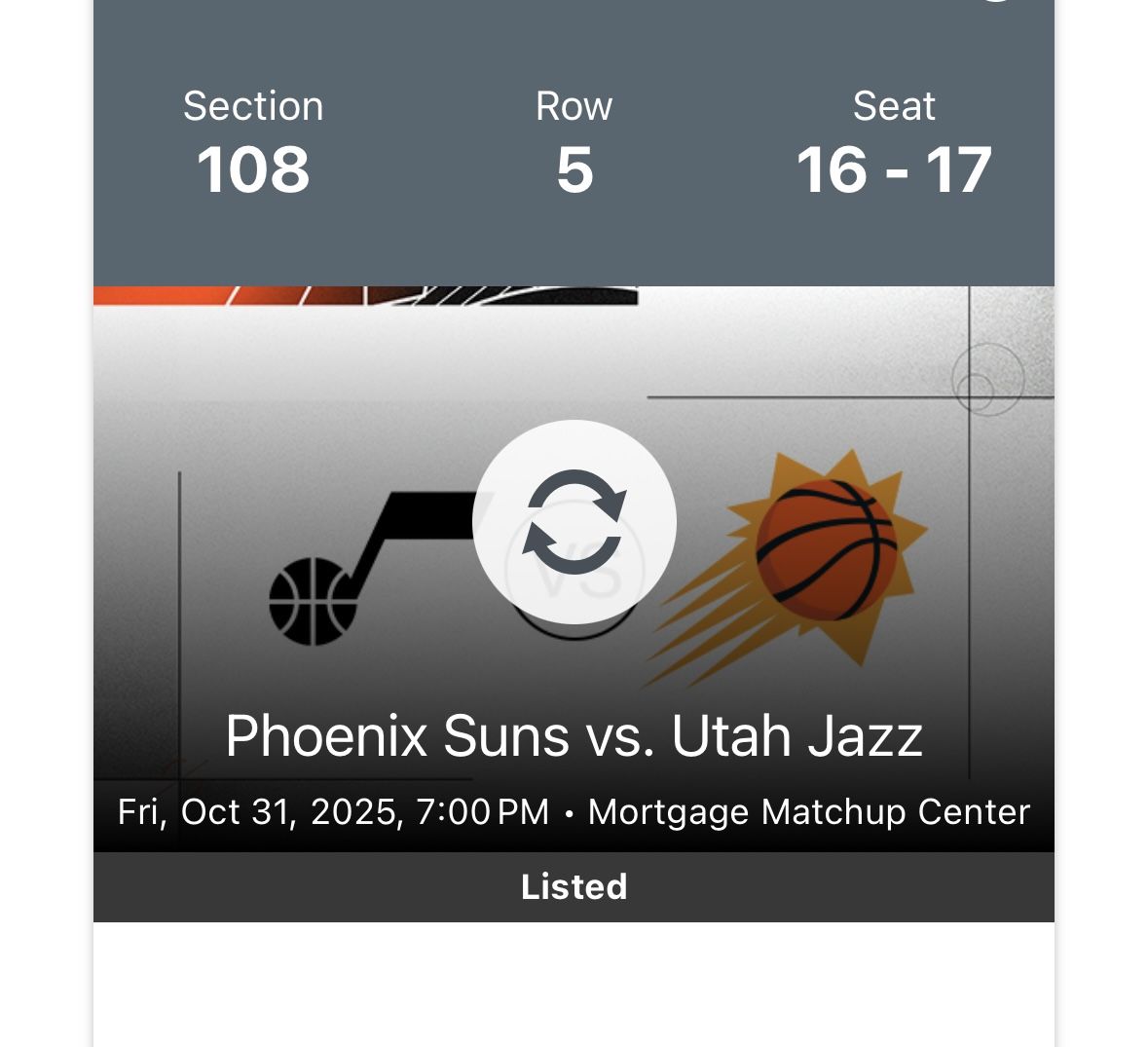1148x1047 pixels.
Task: Open the Phoenix Suns vs. Utah Jazz event title
Action: (x=574, y=736)
